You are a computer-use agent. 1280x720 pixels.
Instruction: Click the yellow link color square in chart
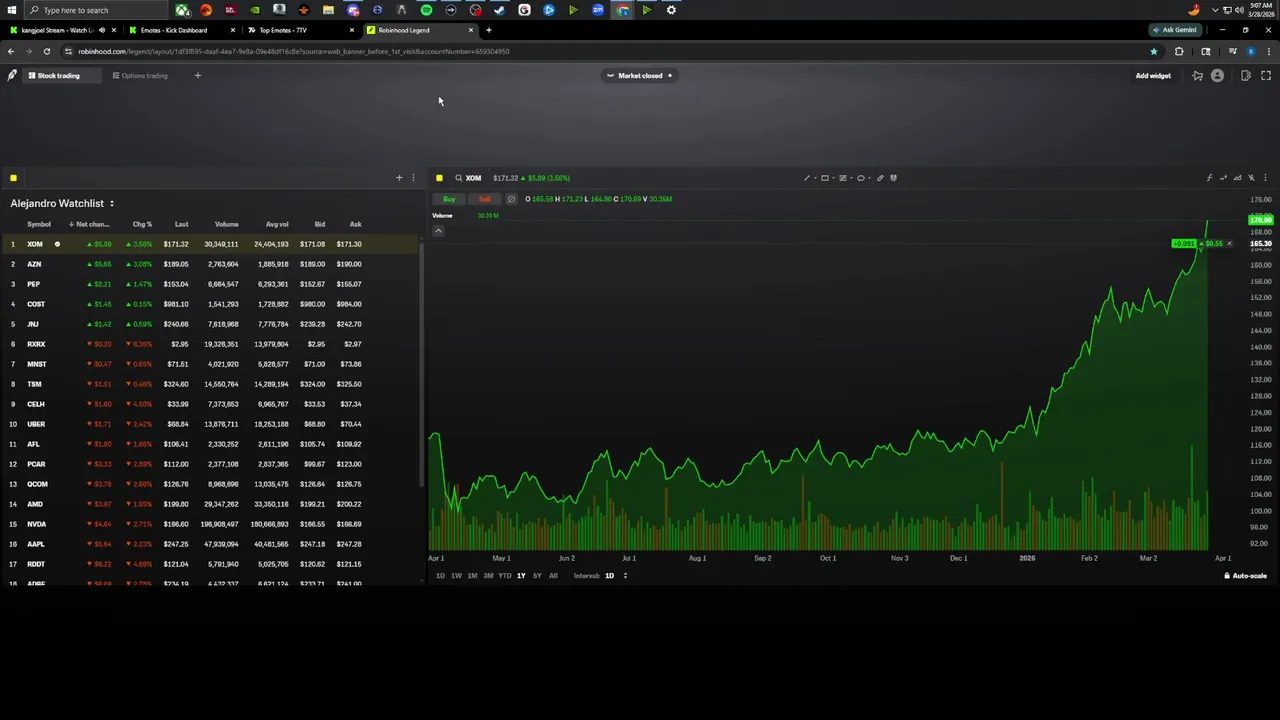tap(439, 178)
